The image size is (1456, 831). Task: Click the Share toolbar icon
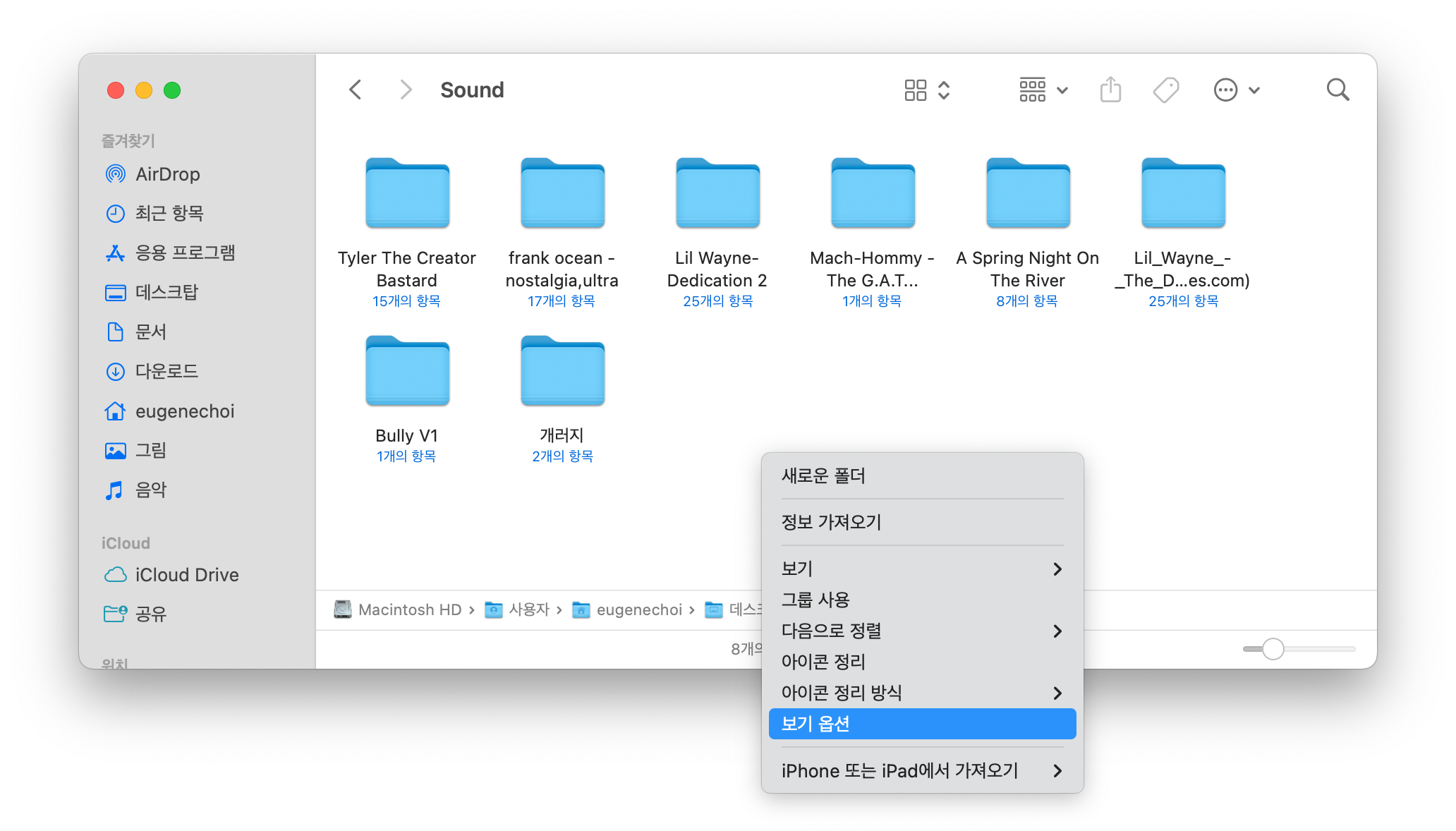pos(1110,90)
